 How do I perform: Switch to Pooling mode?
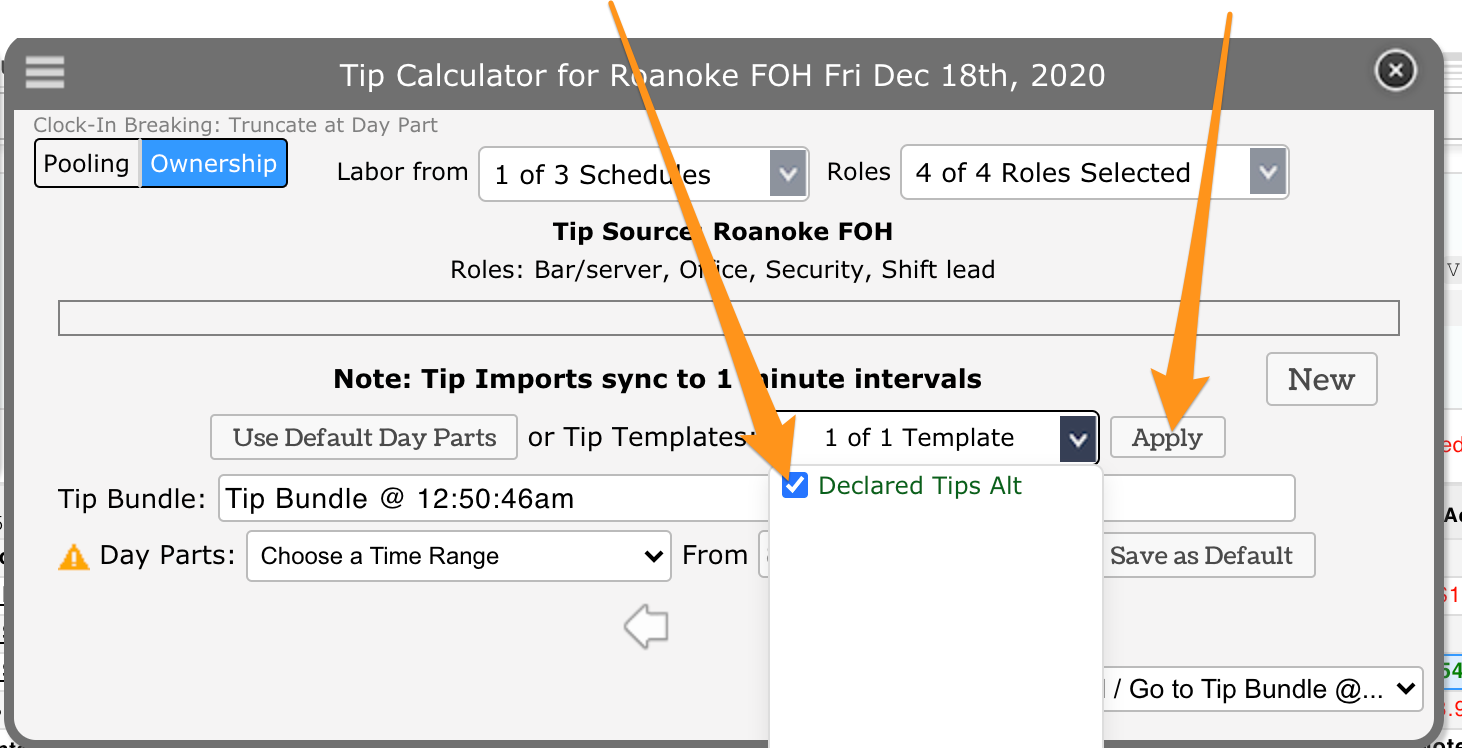coord(87,164)
